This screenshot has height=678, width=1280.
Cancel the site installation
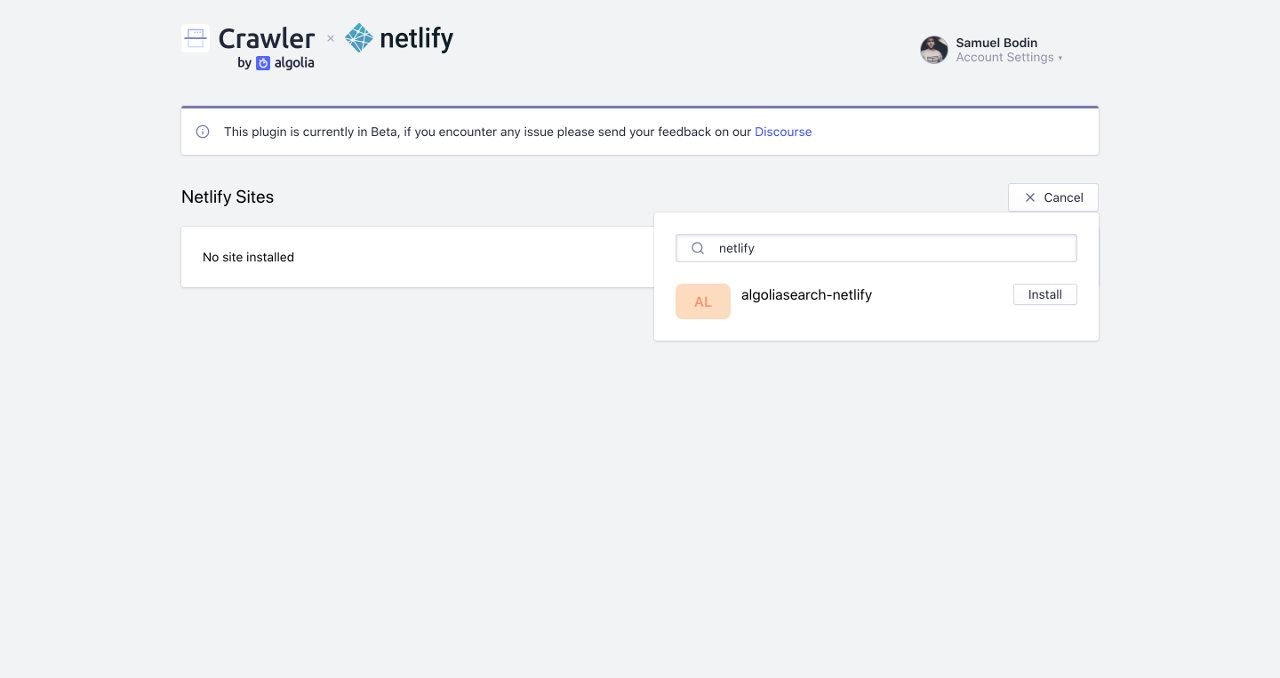pyautogui.click(x=1053, y=197)
